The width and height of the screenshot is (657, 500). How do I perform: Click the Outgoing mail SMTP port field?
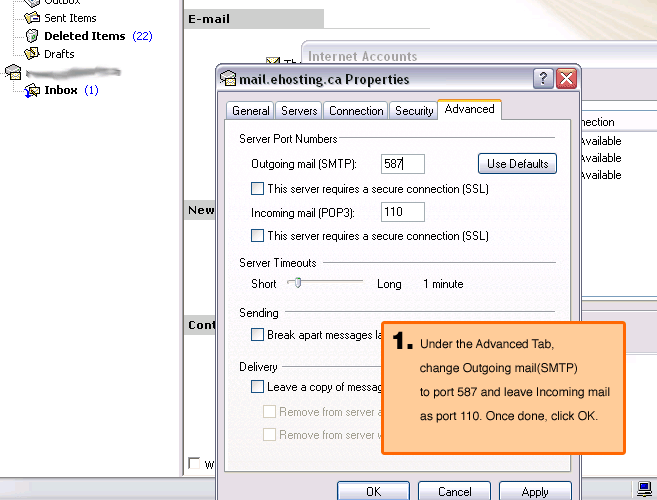coord(403,164)
